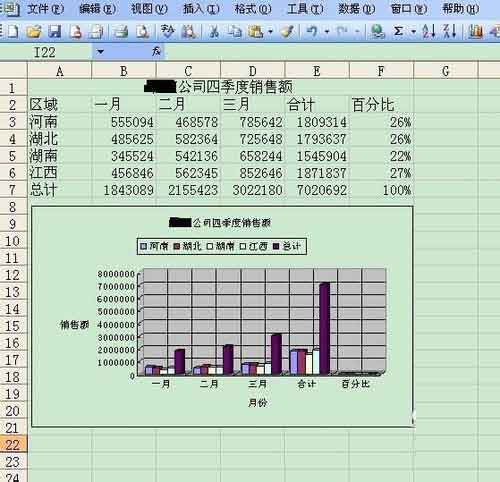Click the E-mail toolbar icon

click(x=97, y=31)
